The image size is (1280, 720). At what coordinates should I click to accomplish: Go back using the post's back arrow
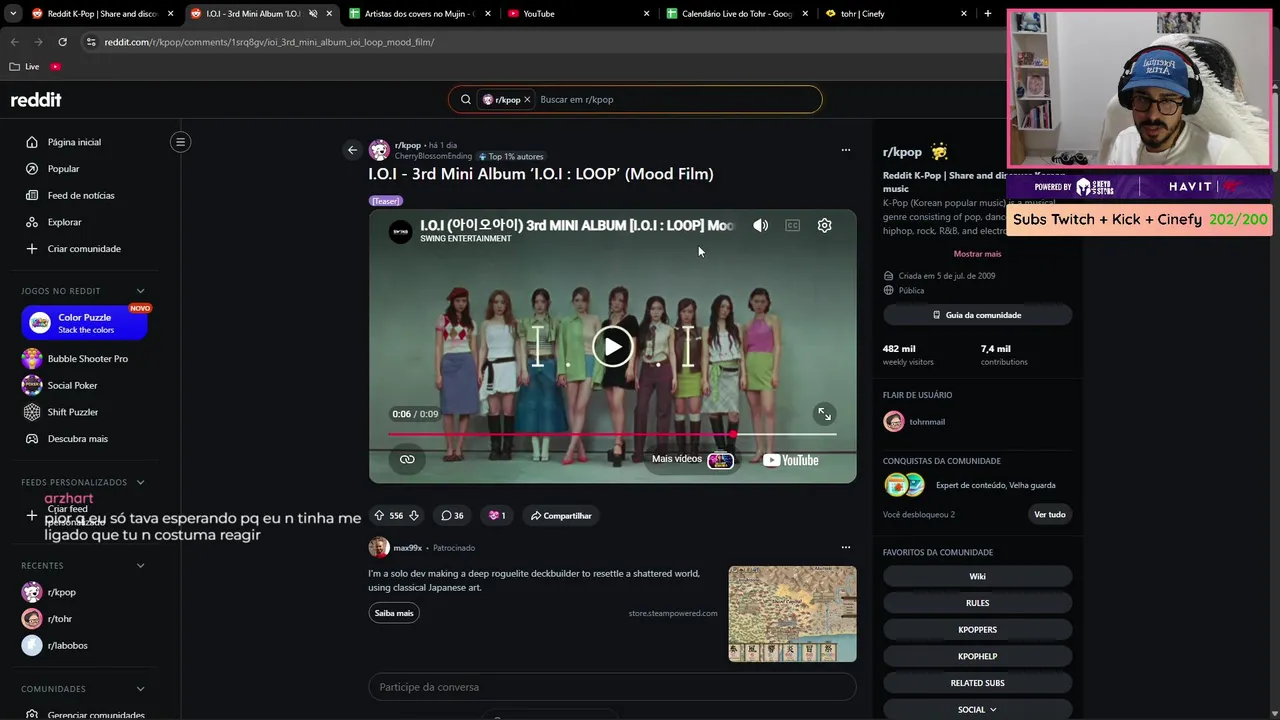pos(352,150)
